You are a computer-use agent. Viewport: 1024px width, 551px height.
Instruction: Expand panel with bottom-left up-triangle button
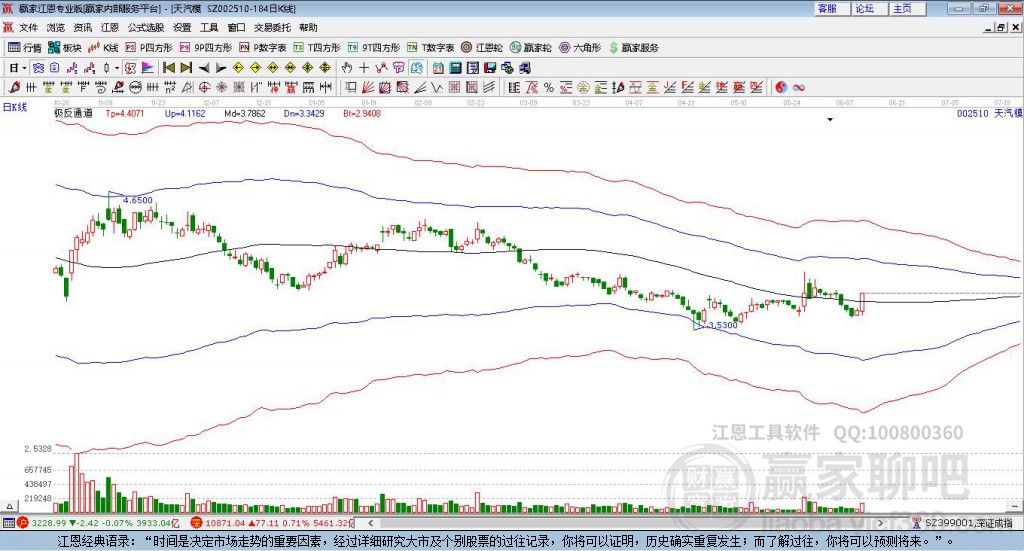tap(10, 506)
